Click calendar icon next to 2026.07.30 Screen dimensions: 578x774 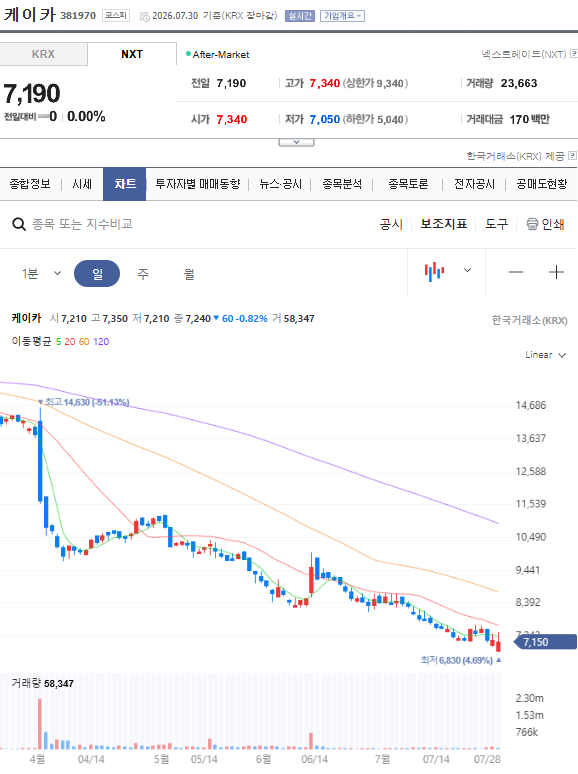click(x=144, y=17)
